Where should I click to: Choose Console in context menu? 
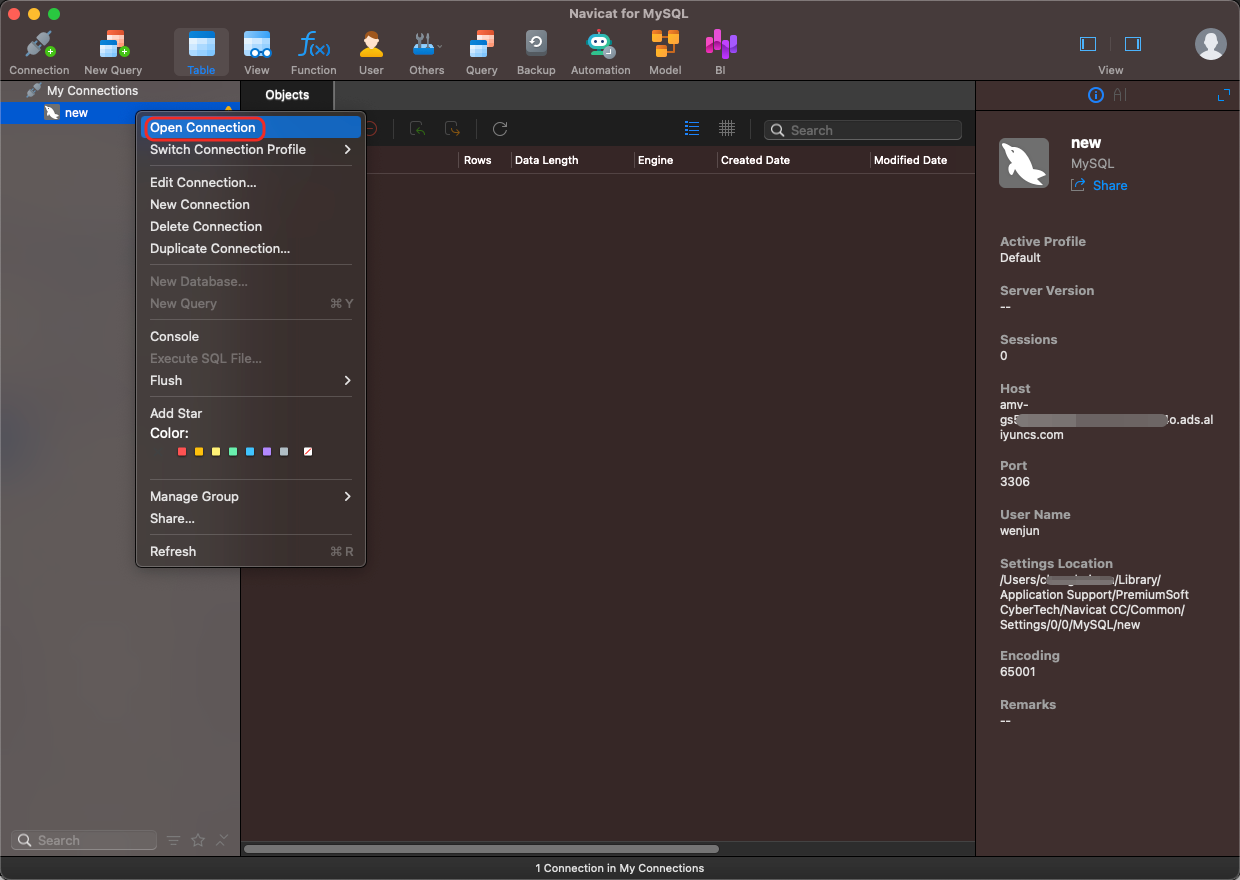pos(251,336)
